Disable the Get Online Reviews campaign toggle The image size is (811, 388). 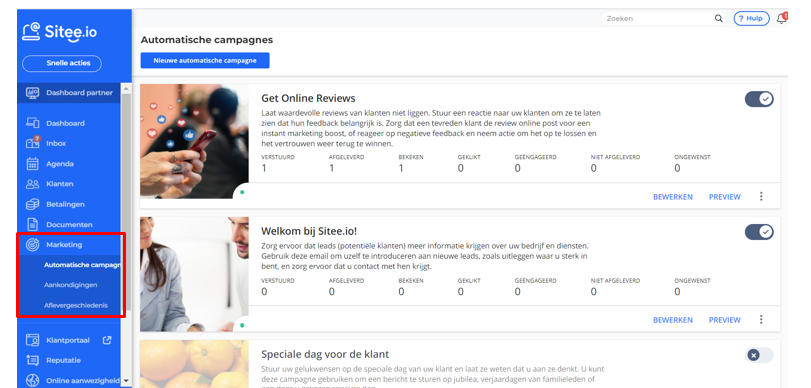point(759,99)
